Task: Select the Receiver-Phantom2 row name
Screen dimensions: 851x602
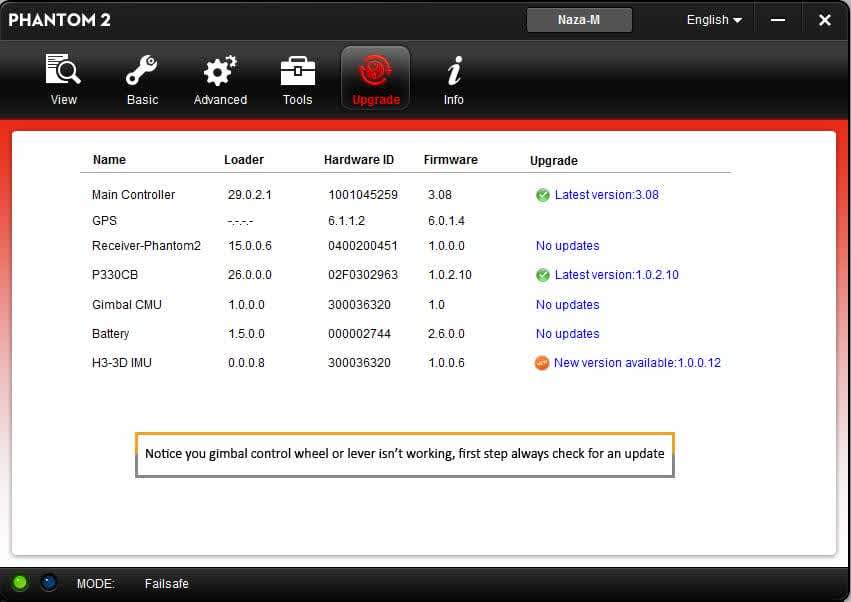Action: 146,246
